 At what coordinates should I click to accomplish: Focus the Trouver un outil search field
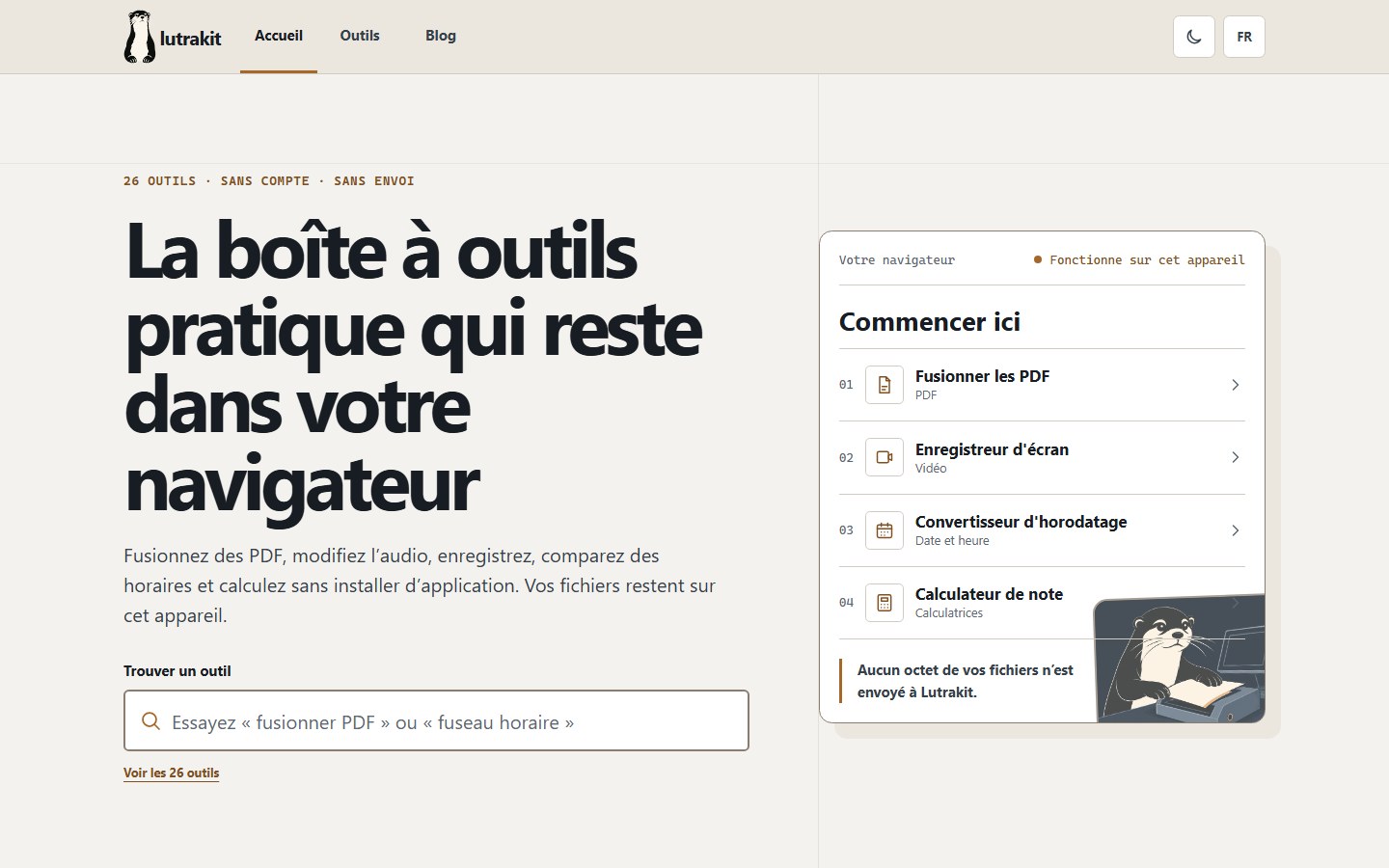436,720
